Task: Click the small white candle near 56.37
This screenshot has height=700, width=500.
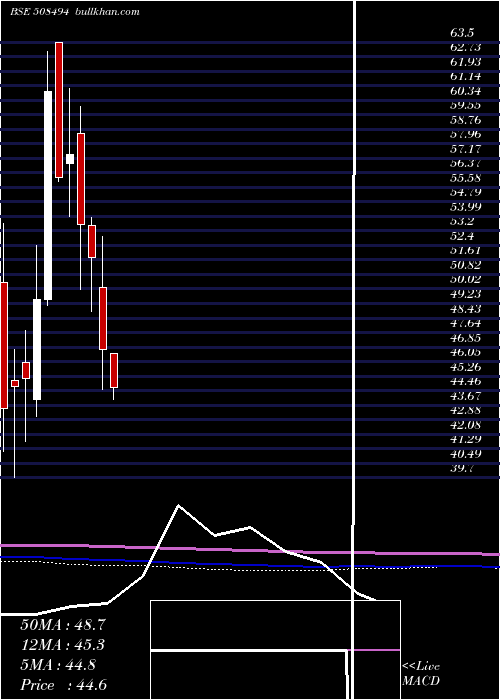Action: pyautogui.click(x=70, y=159)
